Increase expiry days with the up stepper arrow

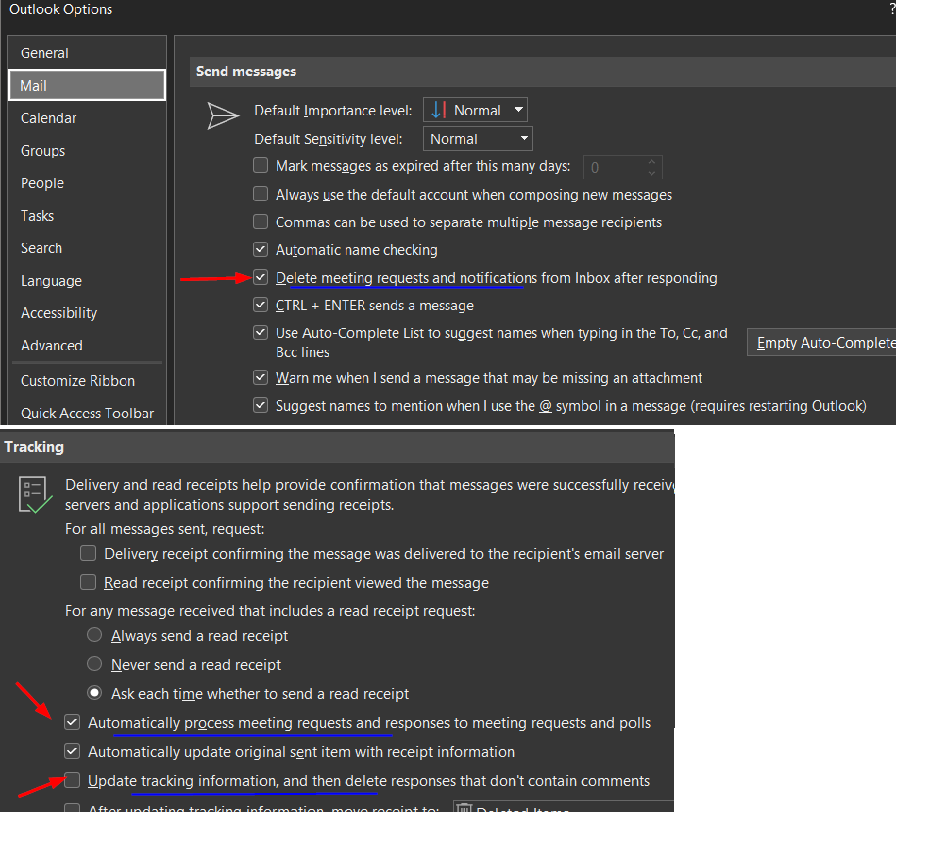click(x=652, y=162)
